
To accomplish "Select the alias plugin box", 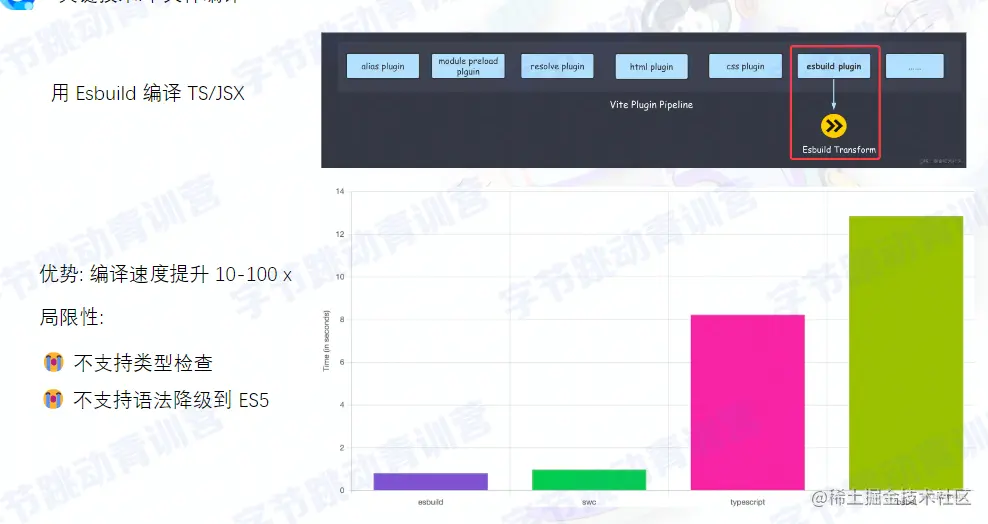I will tap(382, 66).
